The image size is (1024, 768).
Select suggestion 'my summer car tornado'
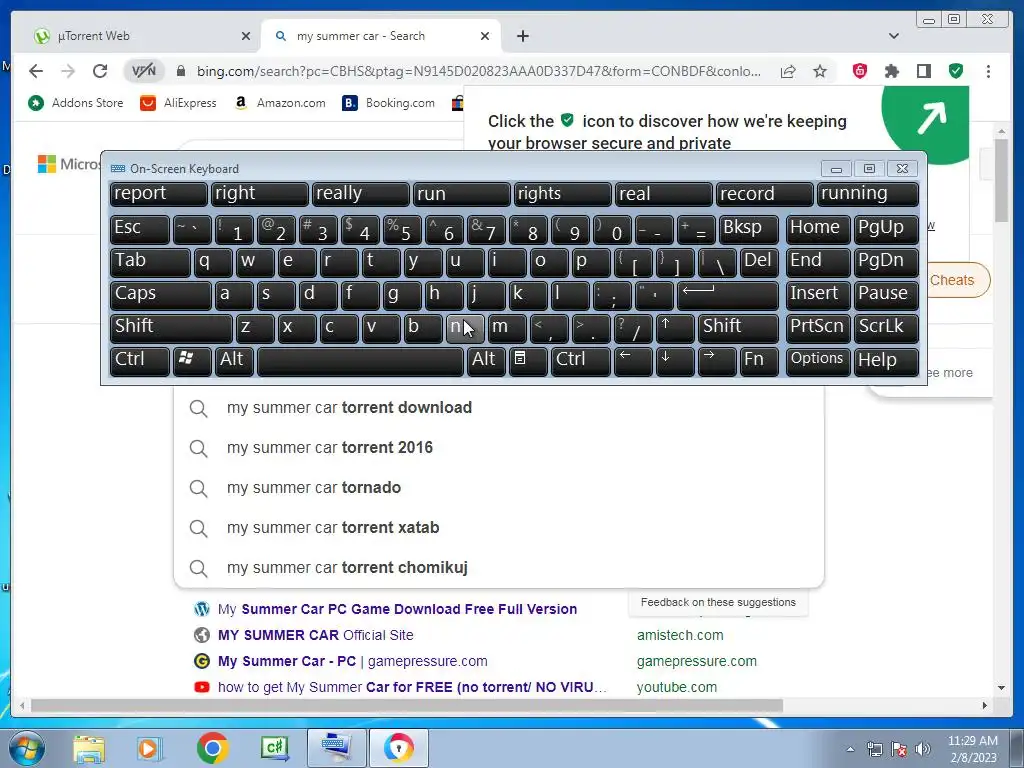pyautogui.click(x=499, y=488)
